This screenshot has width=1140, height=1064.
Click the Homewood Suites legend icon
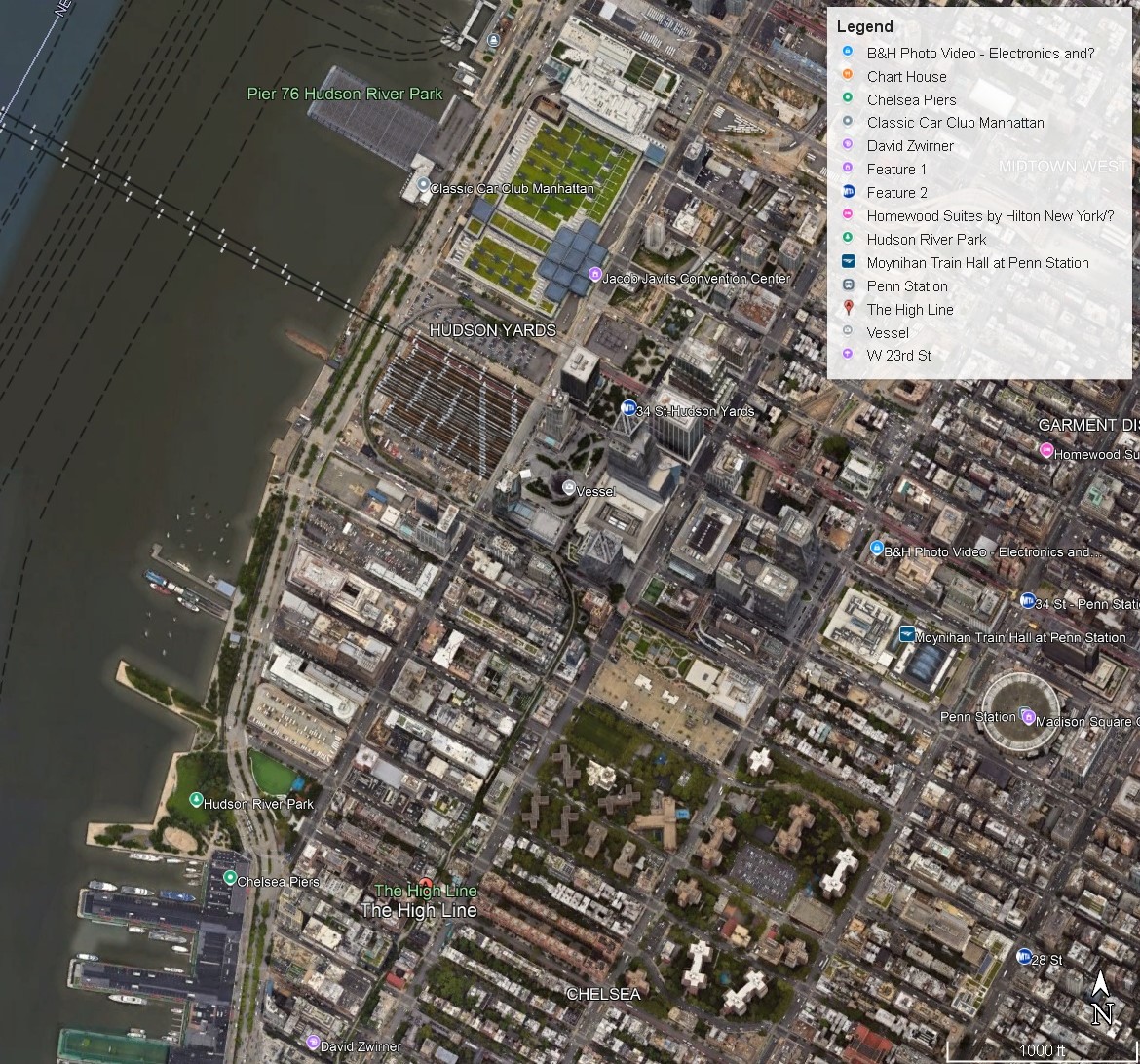coord(848,214)
